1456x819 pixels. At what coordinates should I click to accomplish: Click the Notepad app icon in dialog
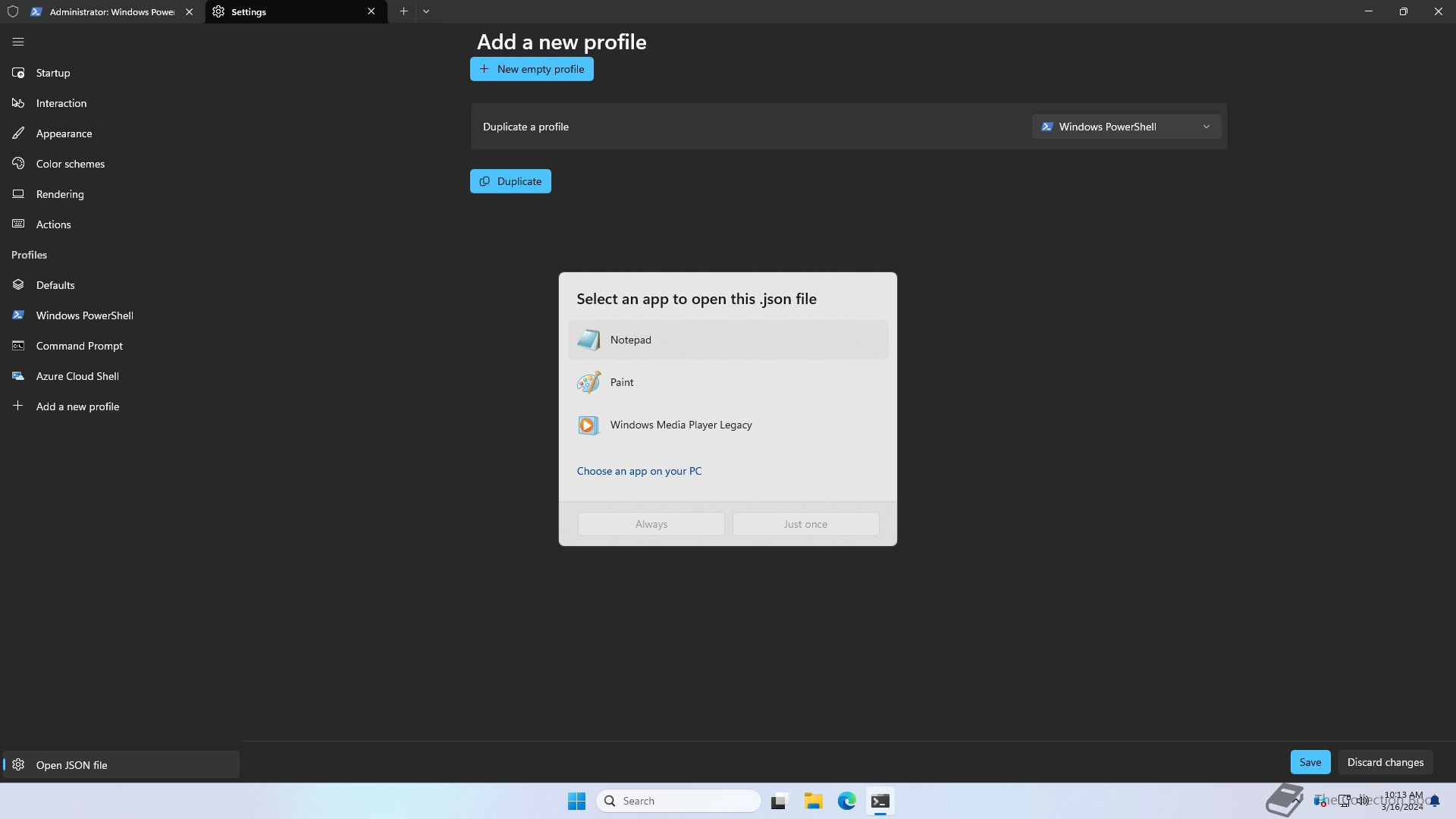tap(588, 340)
